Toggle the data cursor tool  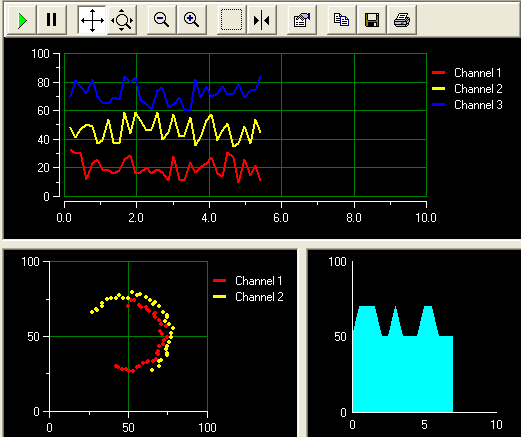click(262, 20)
